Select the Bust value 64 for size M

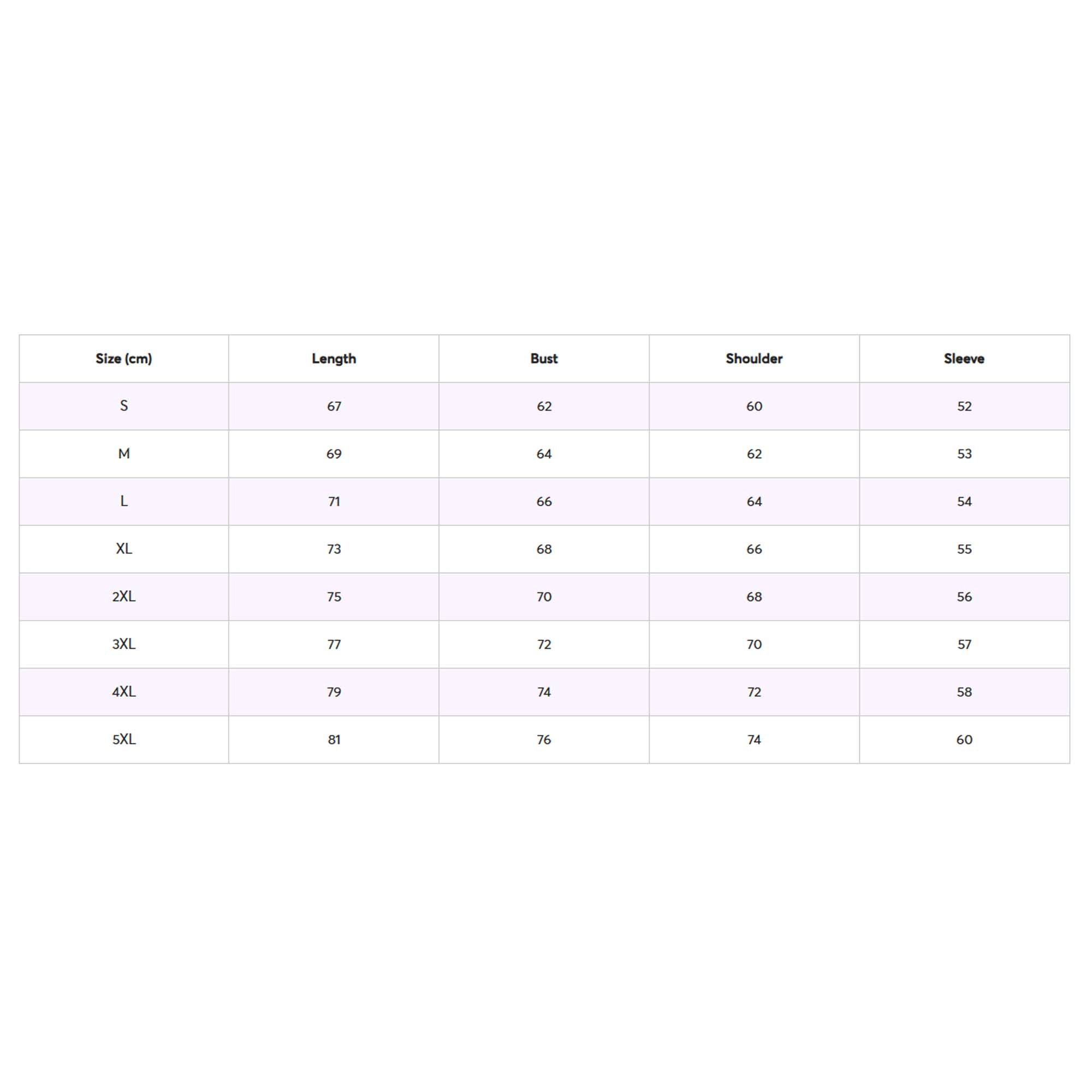[x=544, y=453]
